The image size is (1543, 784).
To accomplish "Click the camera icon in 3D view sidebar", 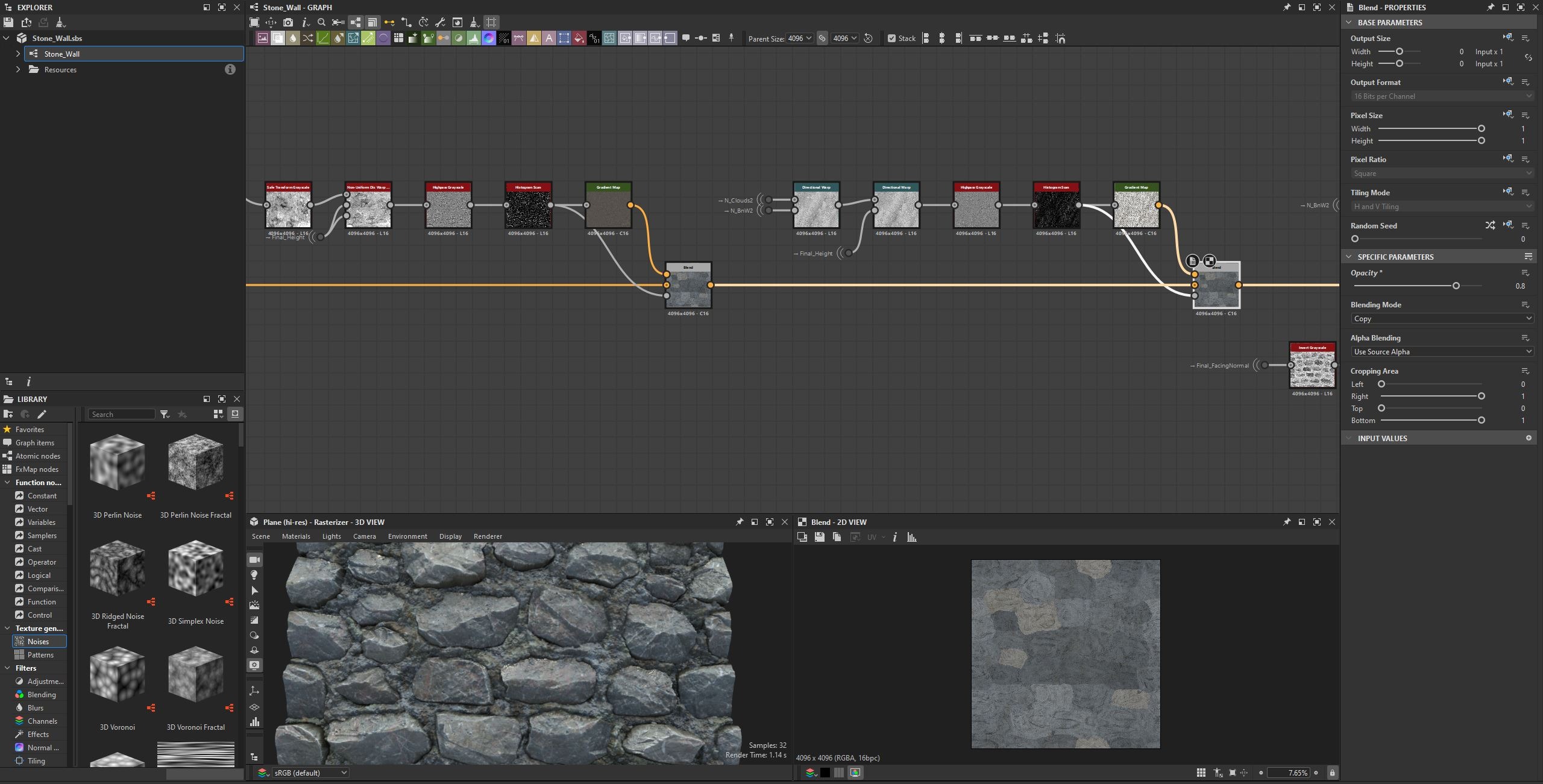I will (254, 560).
